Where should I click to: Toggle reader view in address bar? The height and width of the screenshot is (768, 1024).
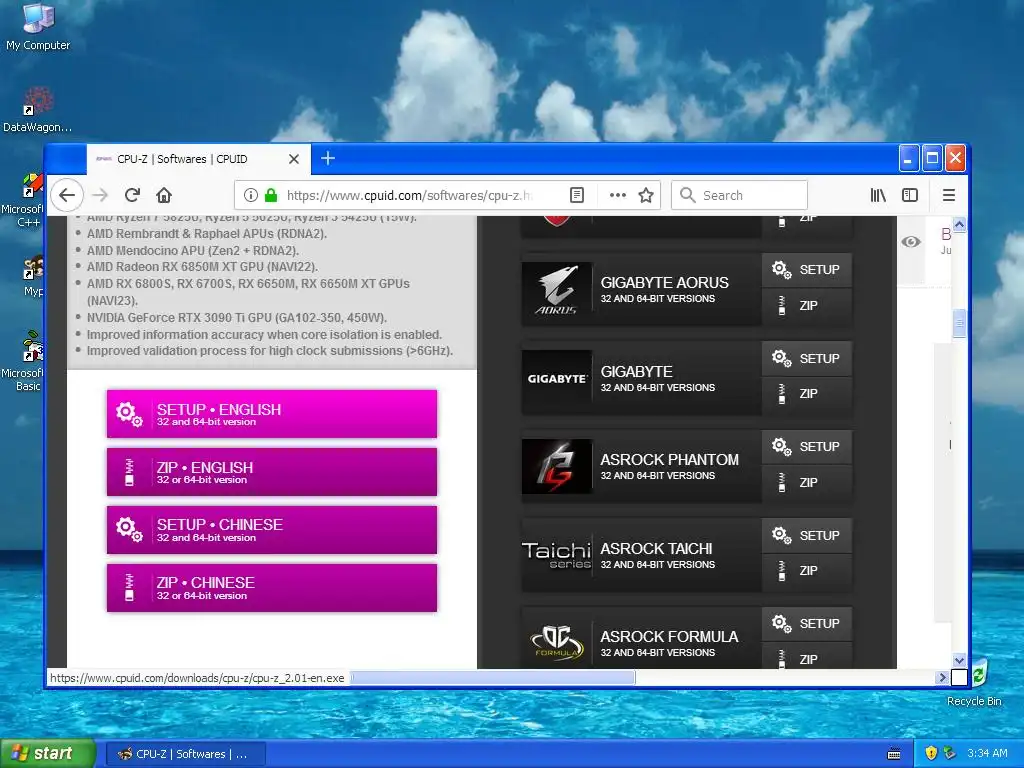click(577, 195)
